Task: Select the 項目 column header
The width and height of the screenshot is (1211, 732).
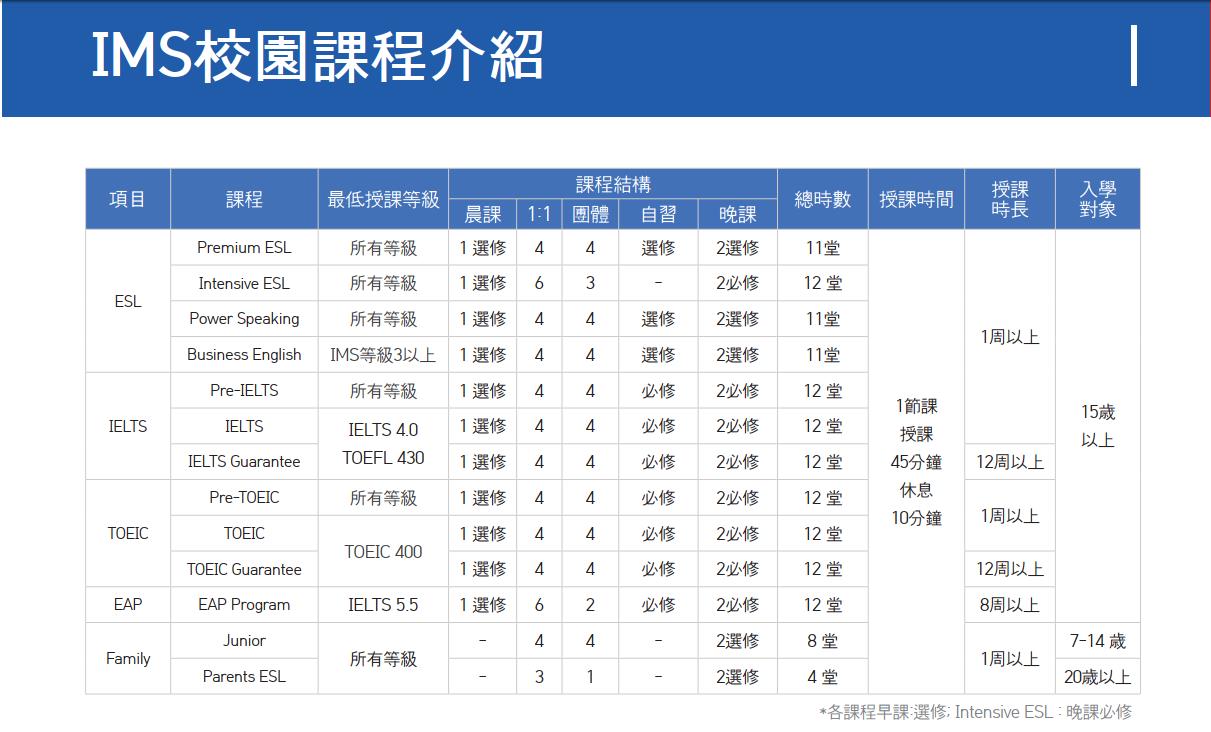Action: point(127,199)
